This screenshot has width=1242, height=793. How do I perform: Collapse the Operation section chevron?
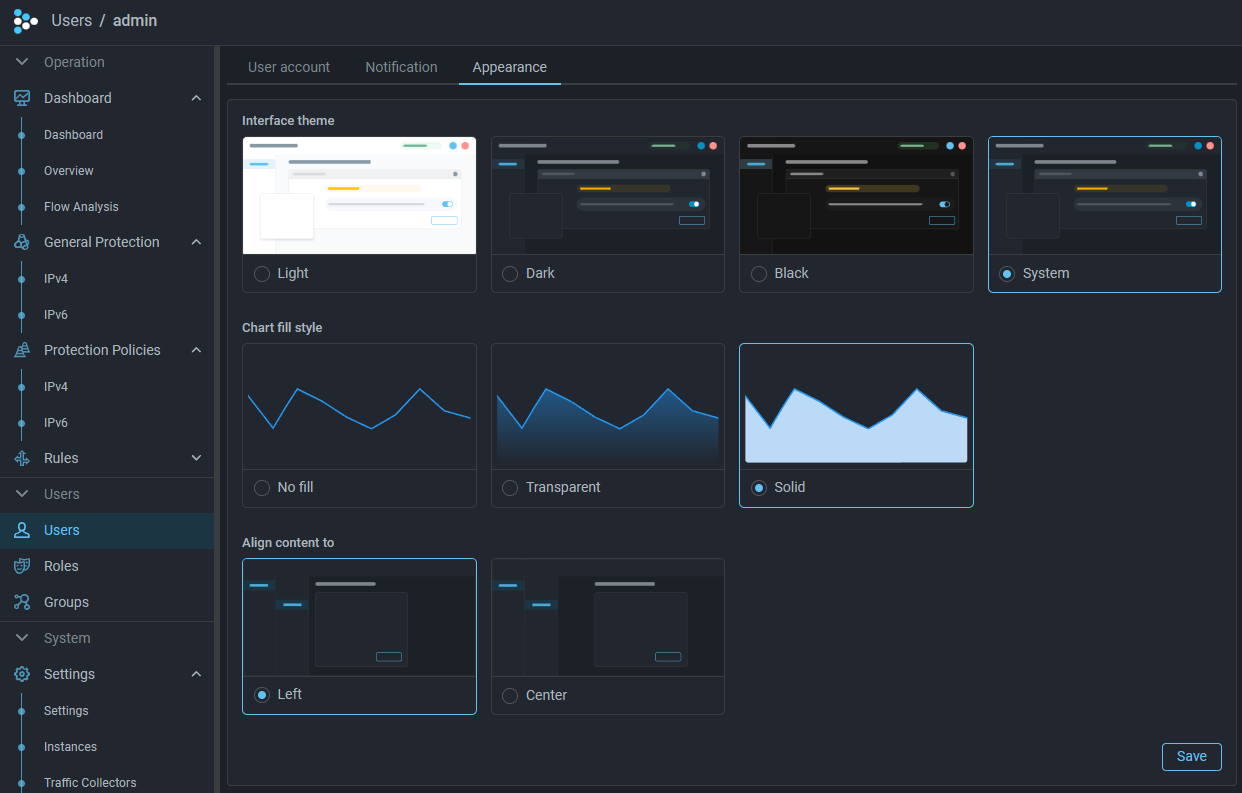(x=22, y=62)
